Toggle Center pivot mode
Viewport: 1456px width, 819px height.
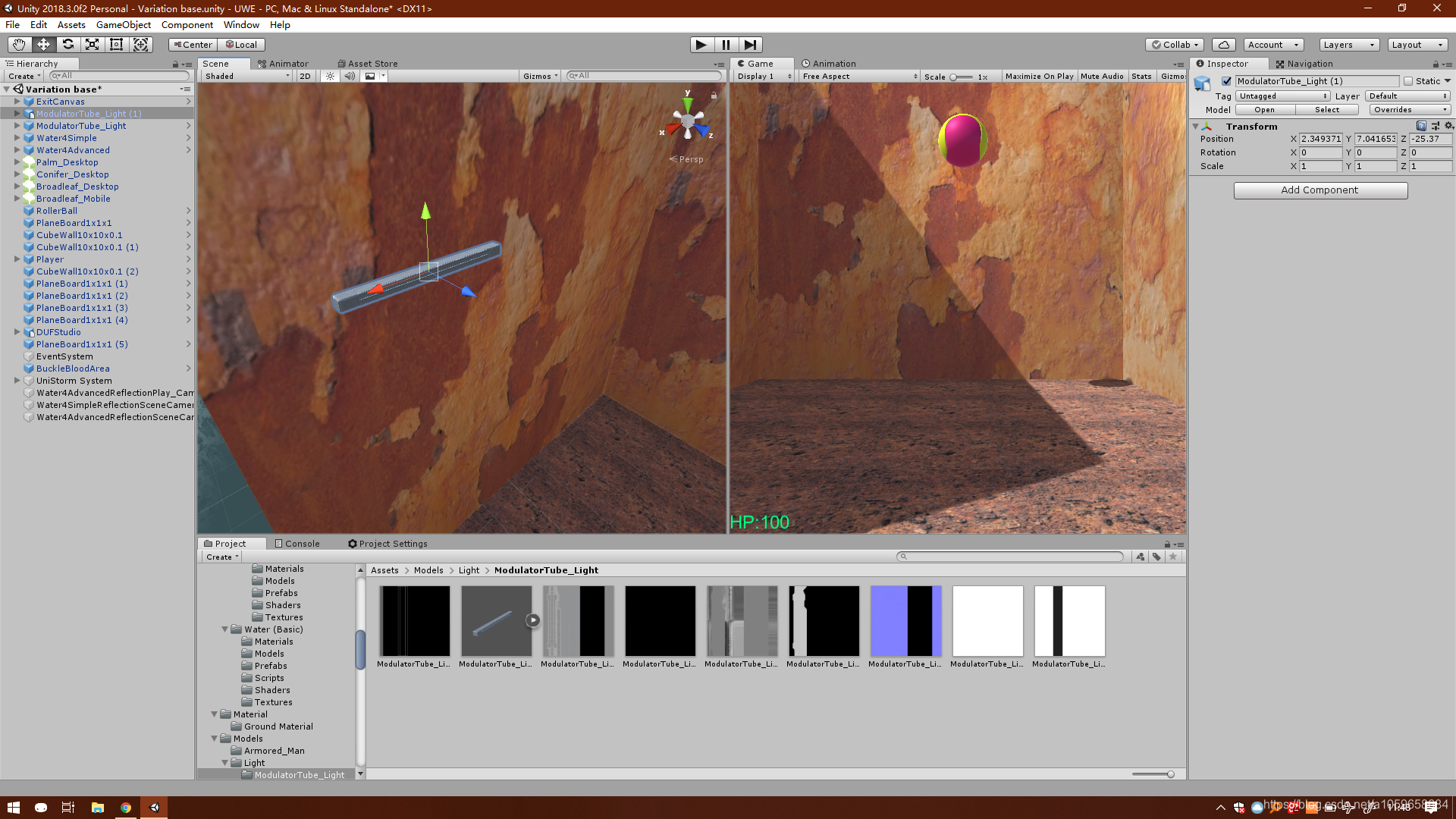point(193,45)
